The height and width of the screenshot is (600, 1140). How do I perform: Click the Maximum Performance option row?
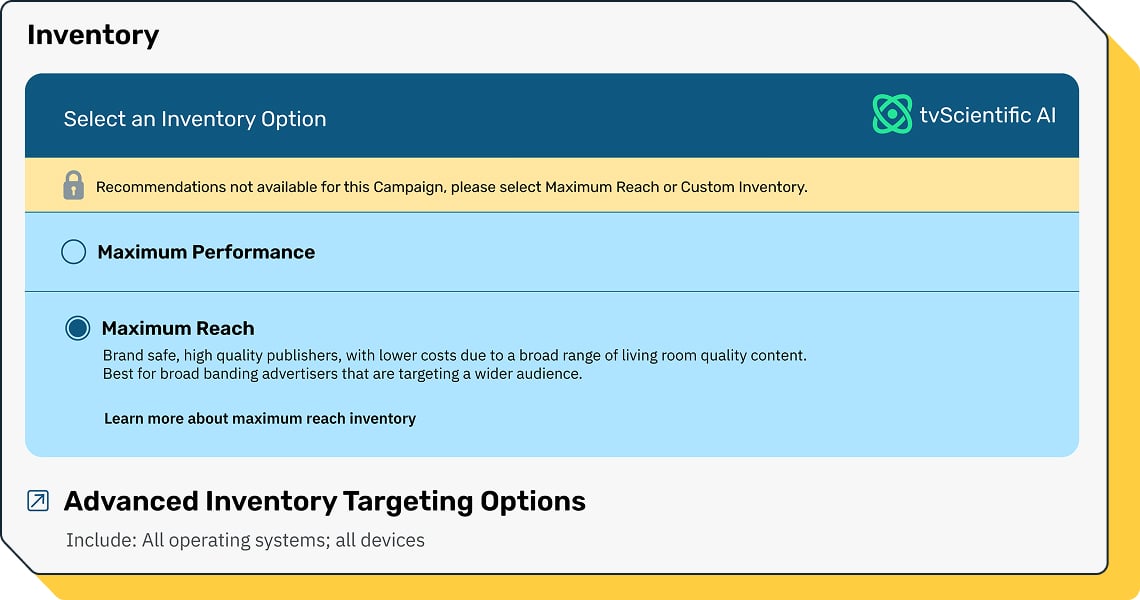click(552, 252)
